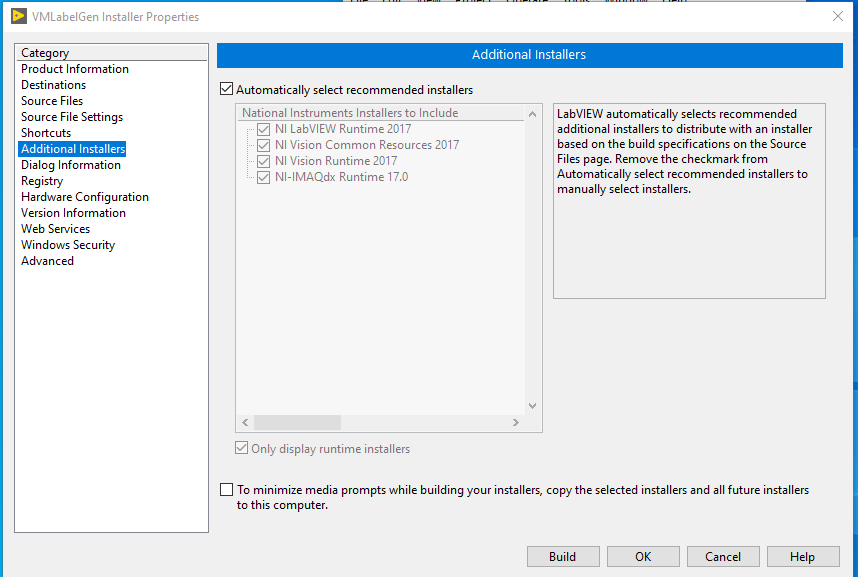Open the Hardware Configuration category
Screen dimensions: 858x577
click(x=85, y=197)
